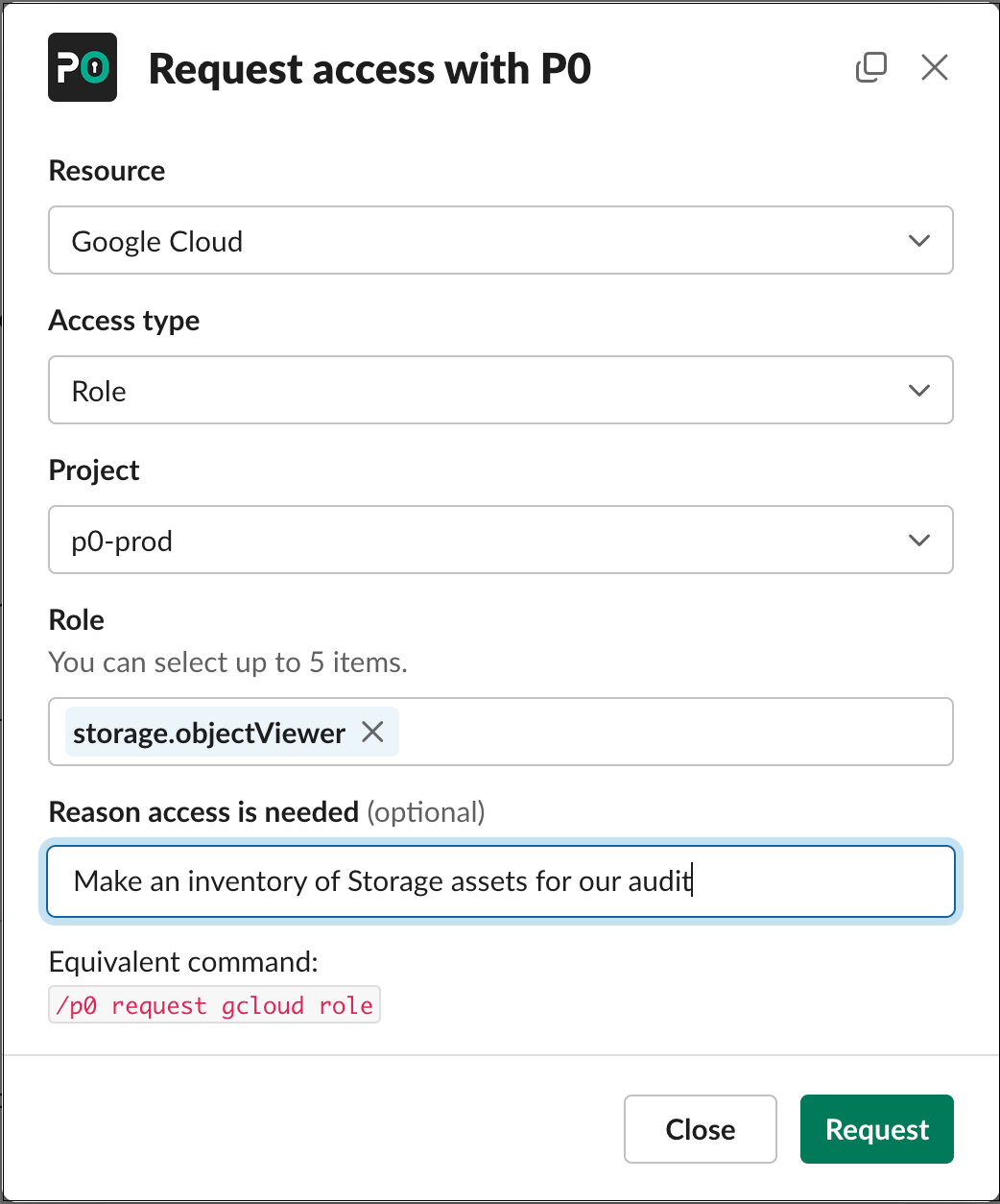Viewport: 1000px width, 1204px height.
Task: Close the dialog with the X icon
Action: point(934,67)
